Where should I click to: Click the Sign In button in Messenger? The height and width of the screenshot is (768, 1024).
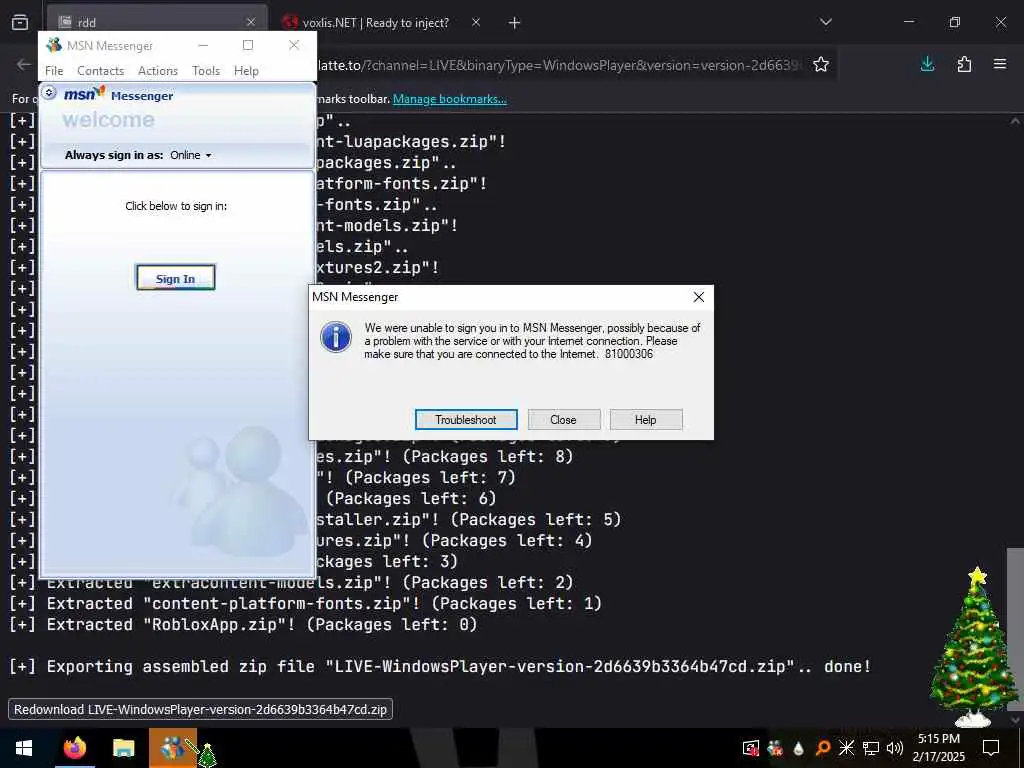[175, 278]
